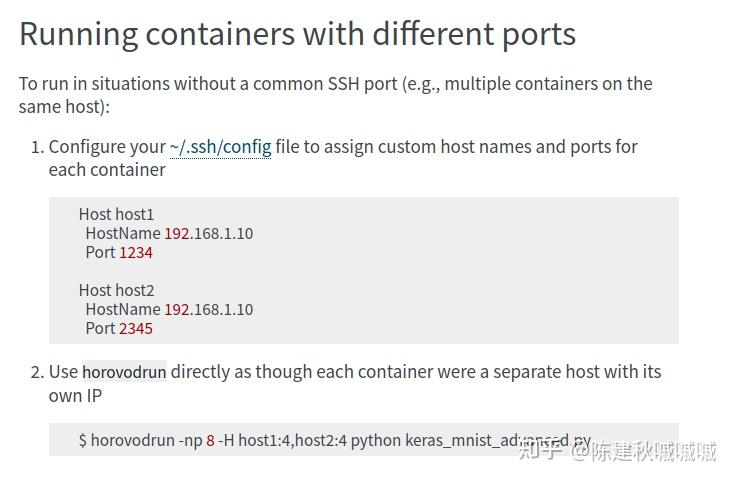Viewport: 735px width, 481px height.
Task: Click the intro paragraph about SSH port
Action: [336, 95]
